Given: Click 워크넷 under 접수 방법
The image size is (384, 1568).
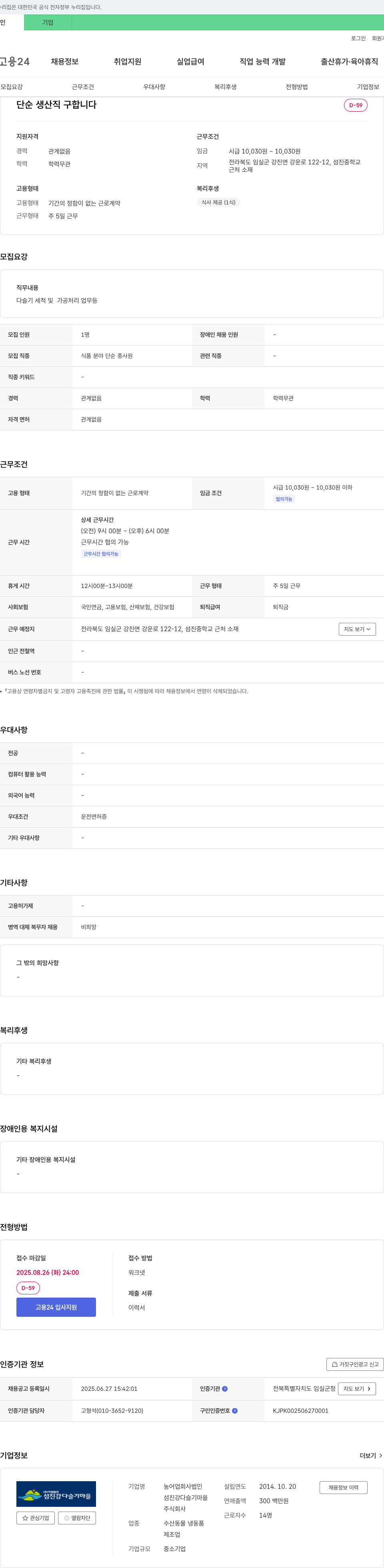Looking at the screenshot, I should [x=136, y=1272].
